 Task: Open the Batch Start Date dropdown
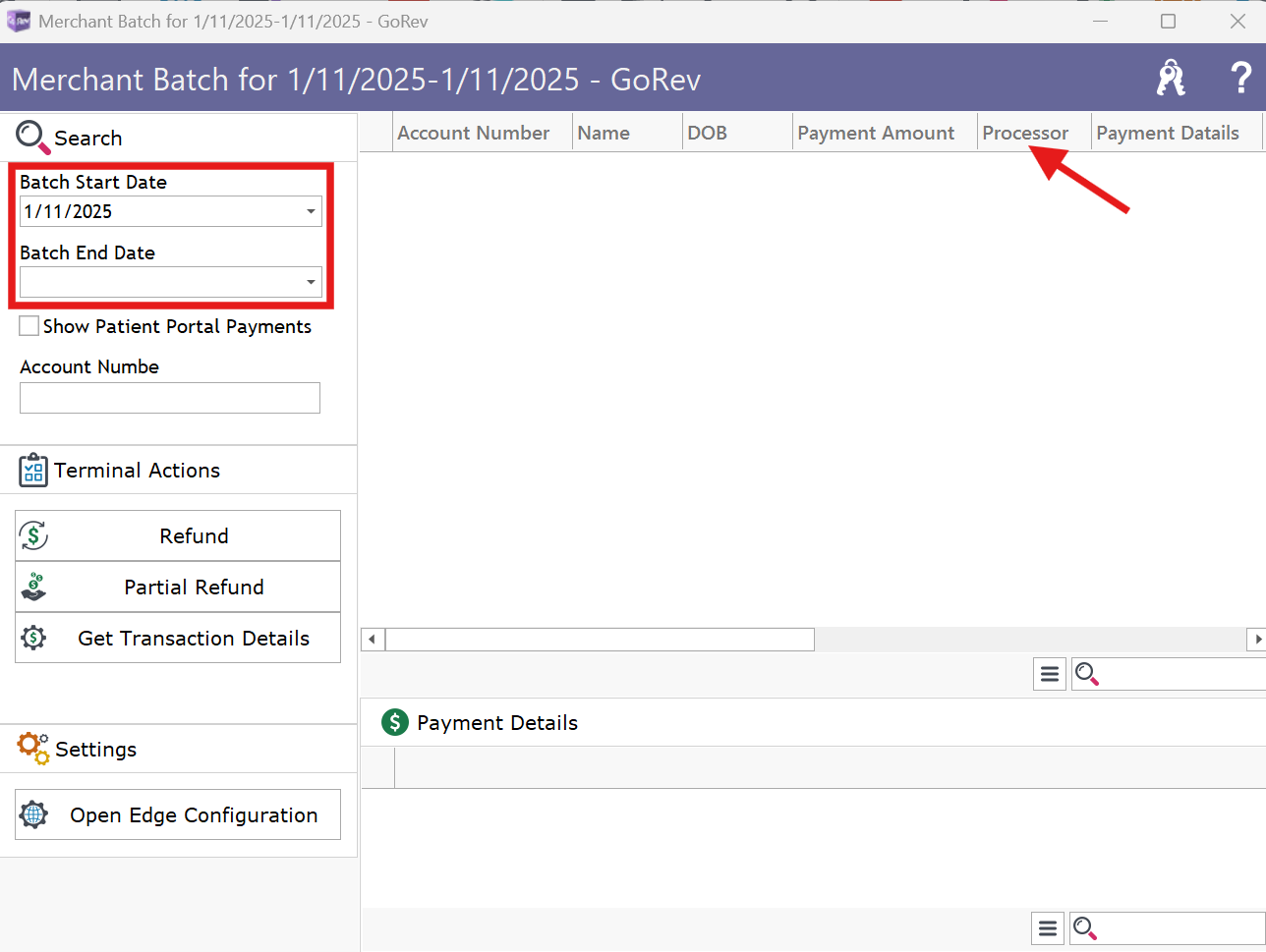[x=311, y=211]
